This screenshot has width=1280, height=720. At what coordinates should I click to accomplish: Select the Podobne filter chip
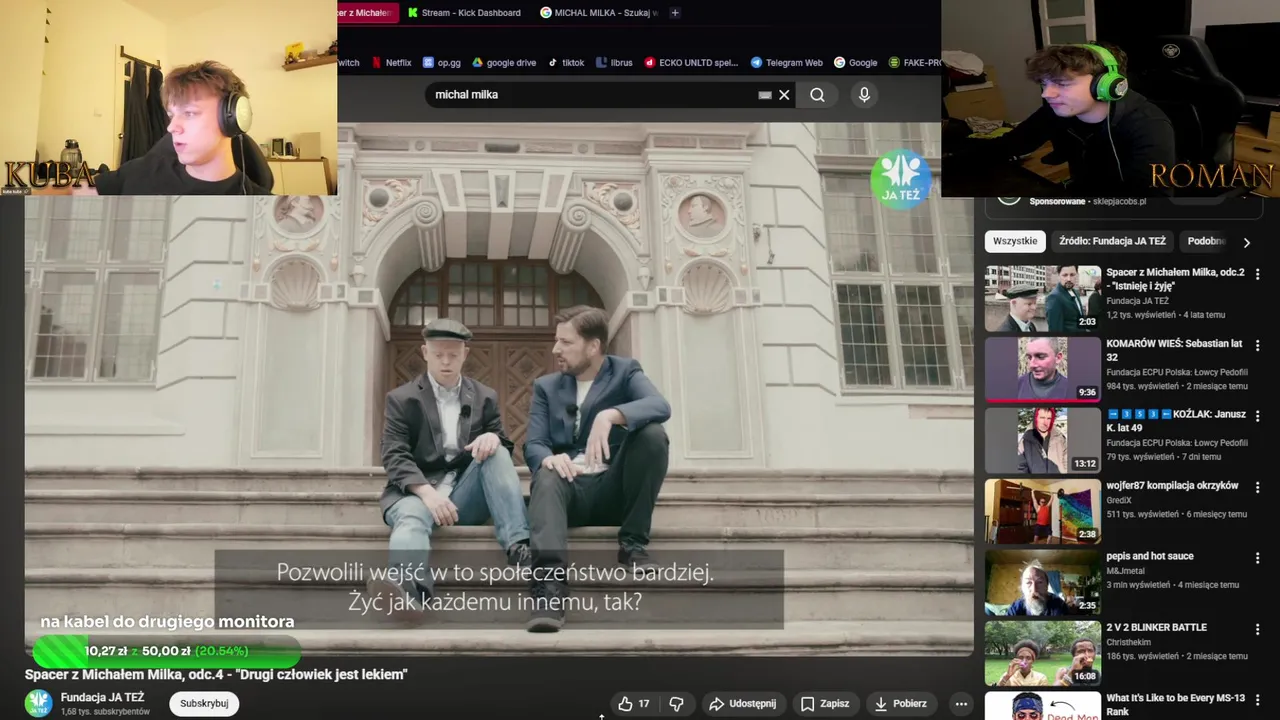click(1206, 241)
